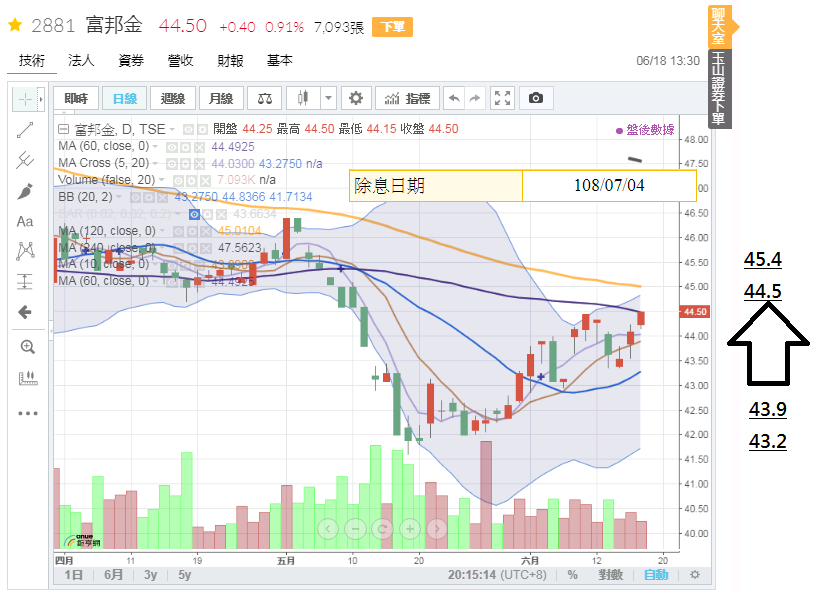Click the chart zoom-in plus button
This screenshot has height=600, width=830.
(x=410, y=529)
